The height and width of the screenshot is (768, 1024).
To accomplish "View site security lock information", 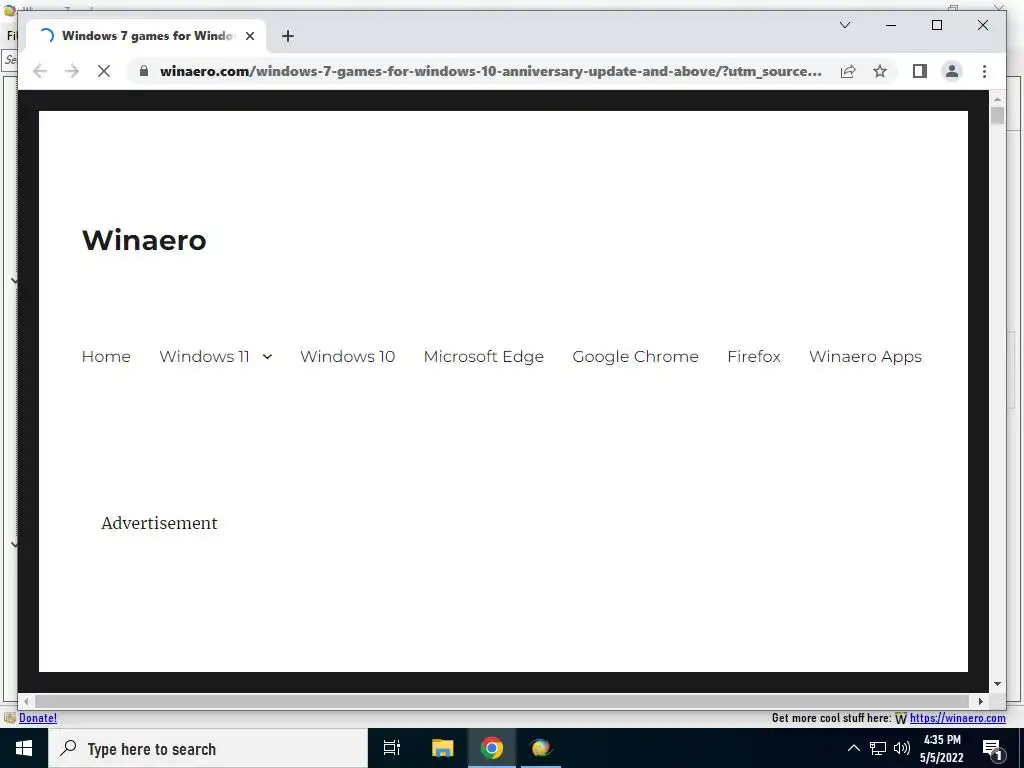I will coord(144,71).
